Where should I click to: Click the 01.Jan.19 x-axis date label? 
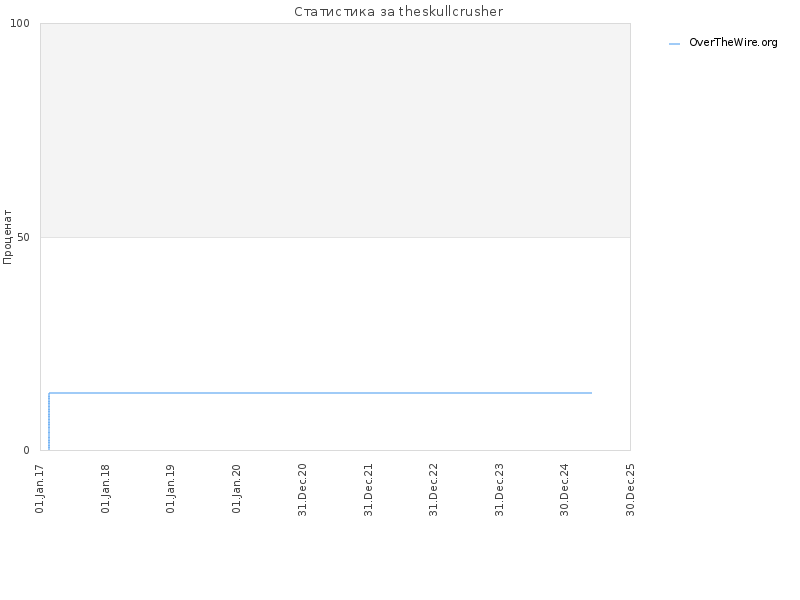click(x=170, y=488)
